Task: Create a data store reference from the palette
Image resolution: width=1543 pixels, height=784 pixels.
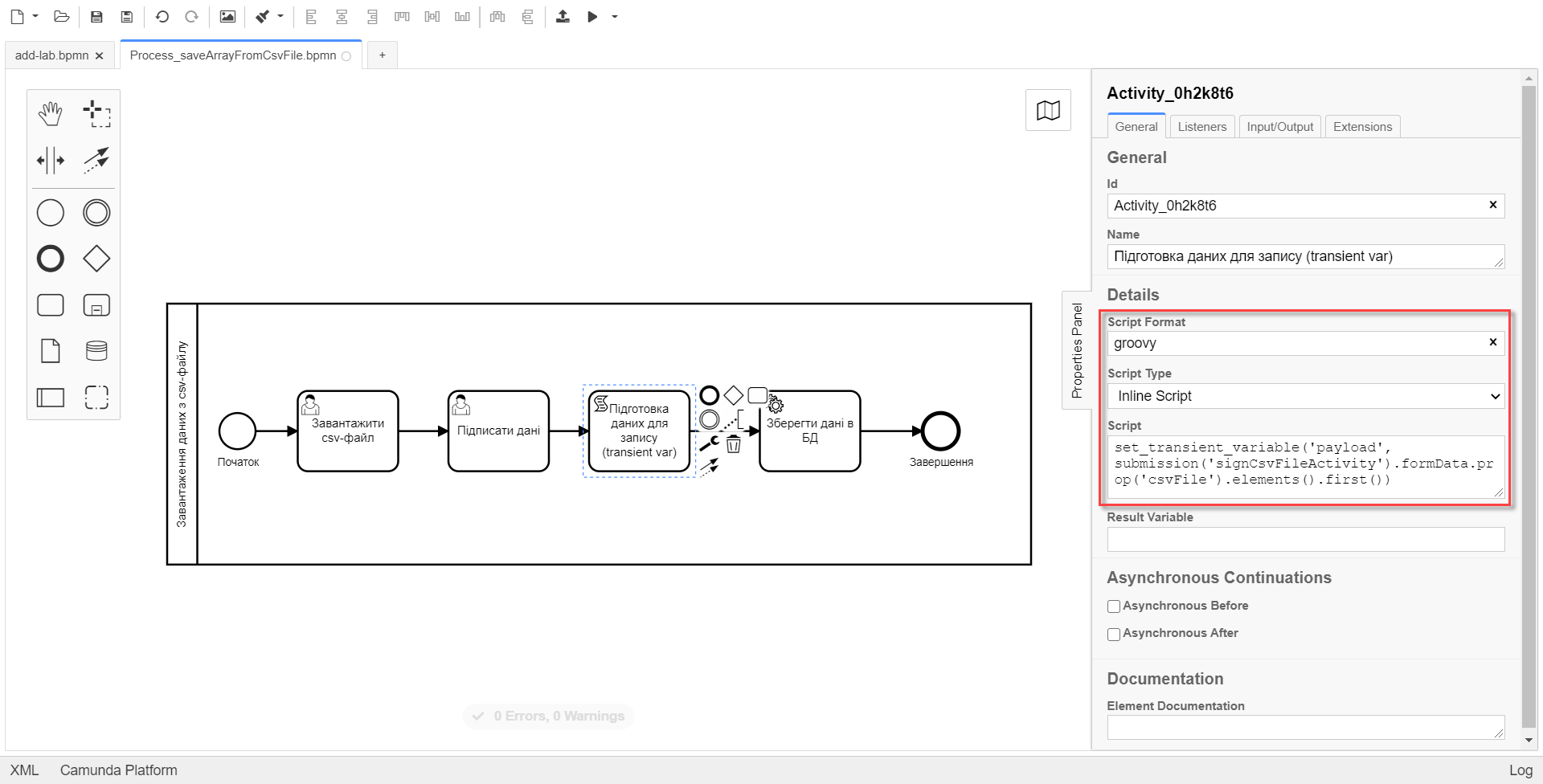Action: tap(96, 351)
